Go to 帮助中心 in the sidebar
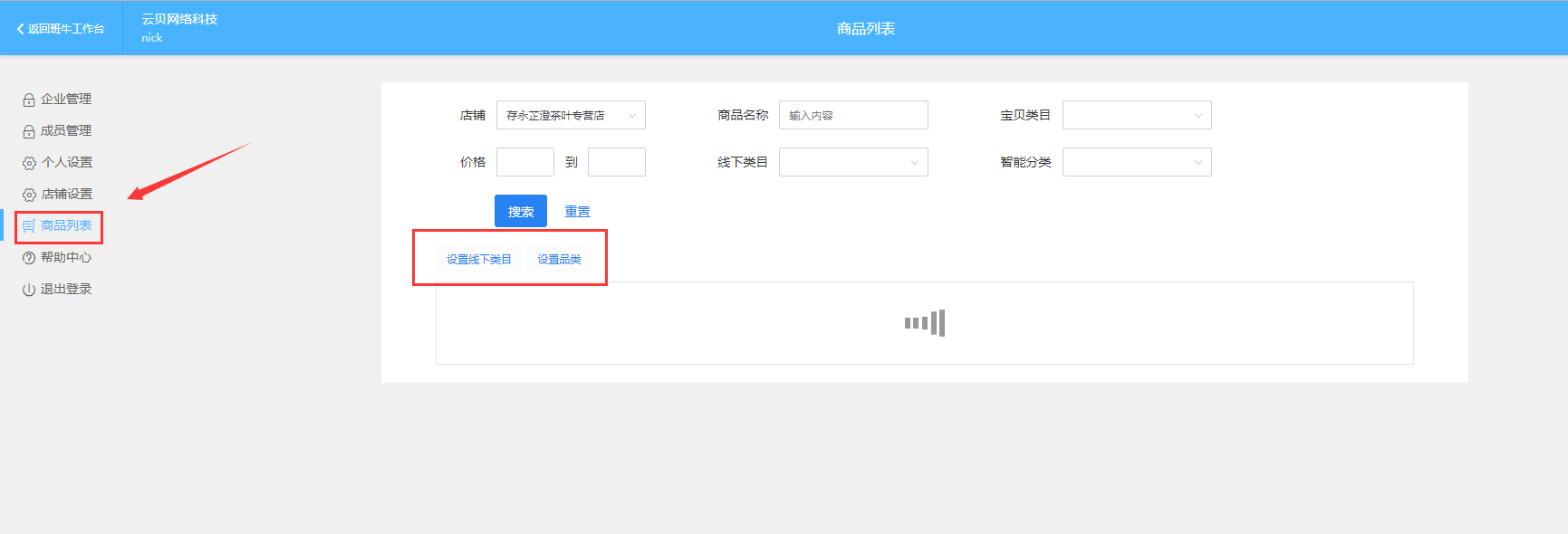This screenshot has height=534, width=1568. pyautogui.click(x=66, y=258)
